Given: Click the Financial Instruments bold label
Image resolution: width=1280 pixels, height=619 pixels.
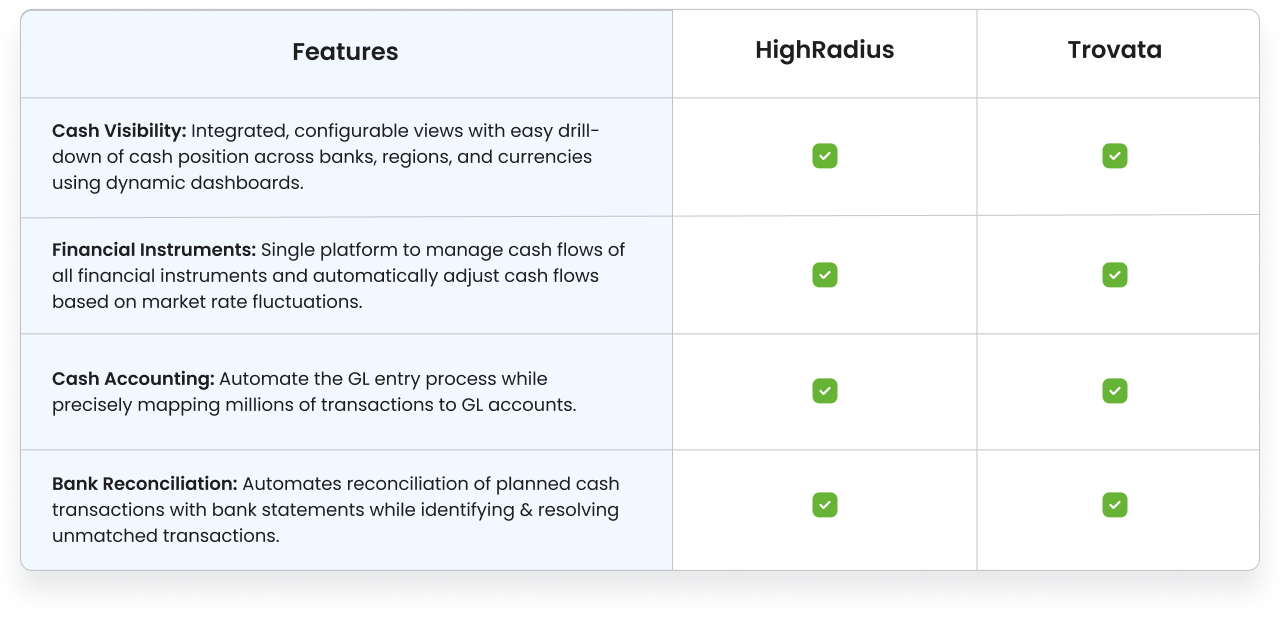Looking at the screenshot, I should pyautogui.click(x=154, y=249).
